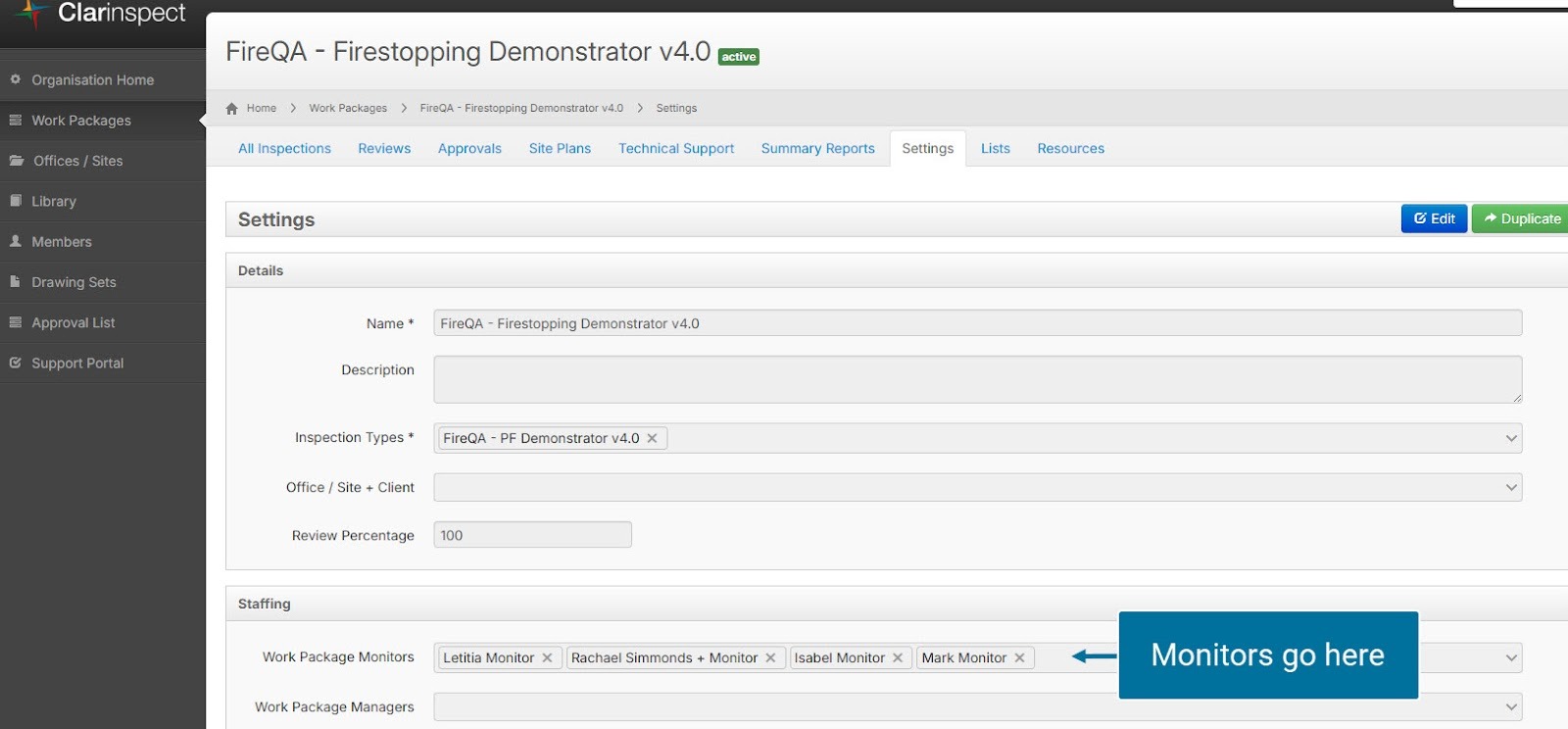
Task: Remove Letitia Monitor from monitors list
Action: click(x=548, y=657)
